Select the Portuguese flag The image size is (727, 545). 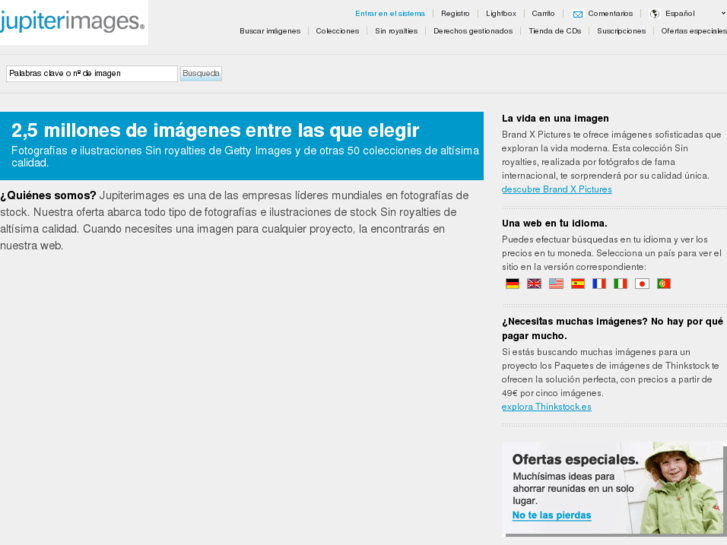pos(663,283)
